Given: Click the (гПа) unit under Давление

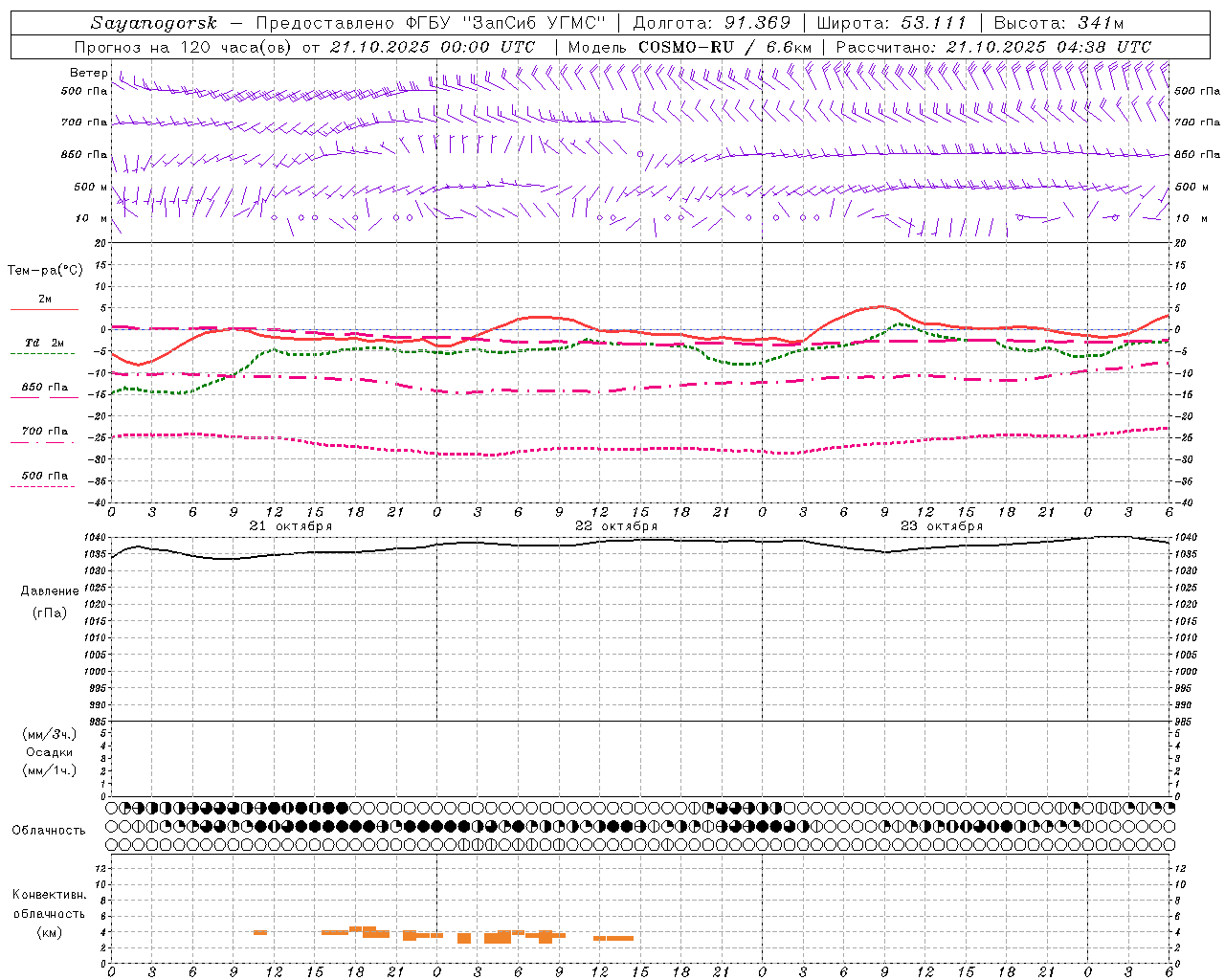Looking at the screenshot, I should click(x=50, y=613).
